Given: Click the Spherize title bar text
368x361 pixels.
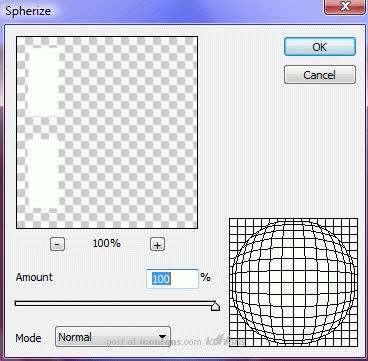Looking at the screenshot, I should (x=28, y=11).
